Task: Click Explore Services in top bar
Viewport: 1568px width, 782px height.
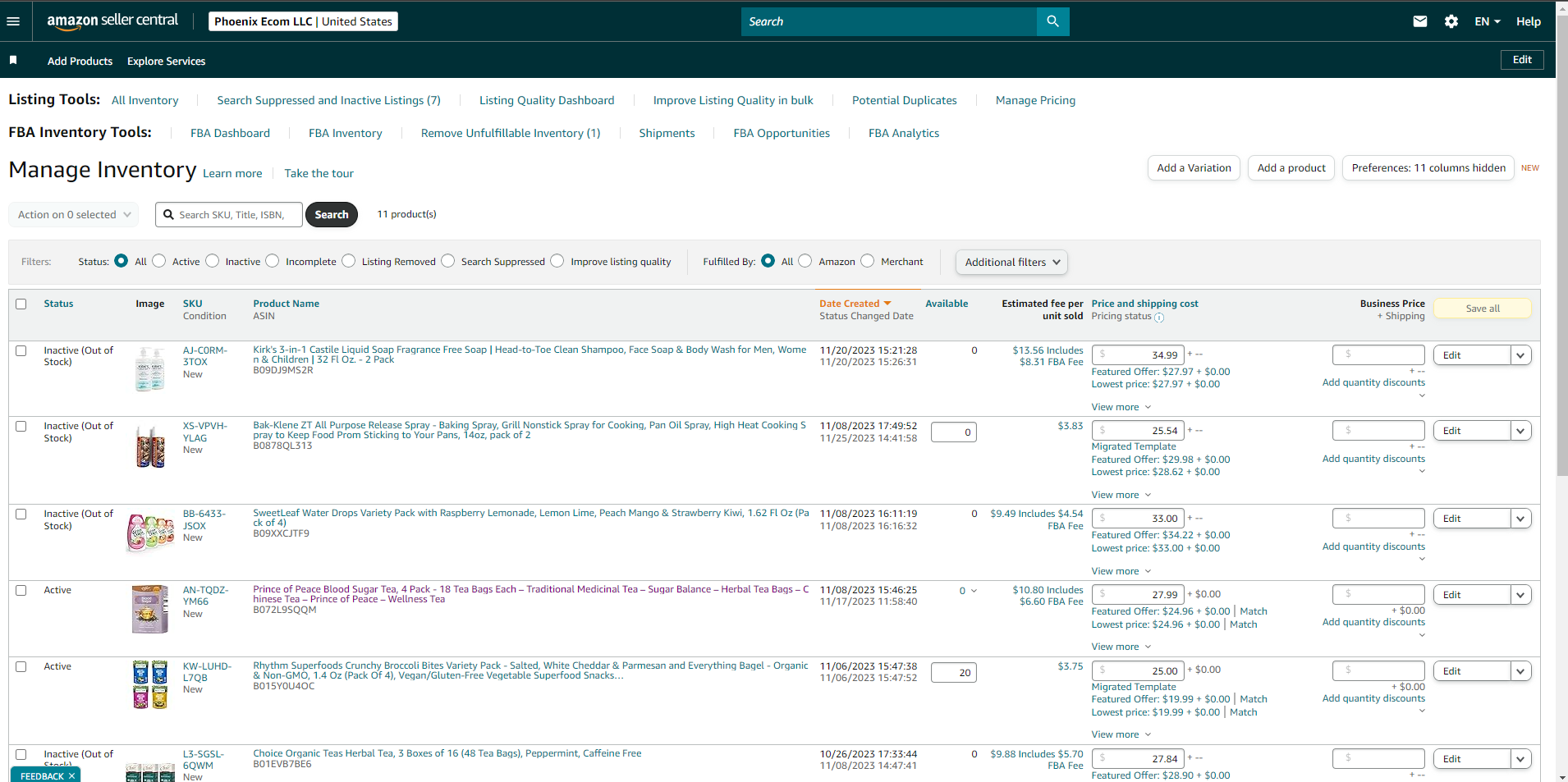Action: [166, 61]
